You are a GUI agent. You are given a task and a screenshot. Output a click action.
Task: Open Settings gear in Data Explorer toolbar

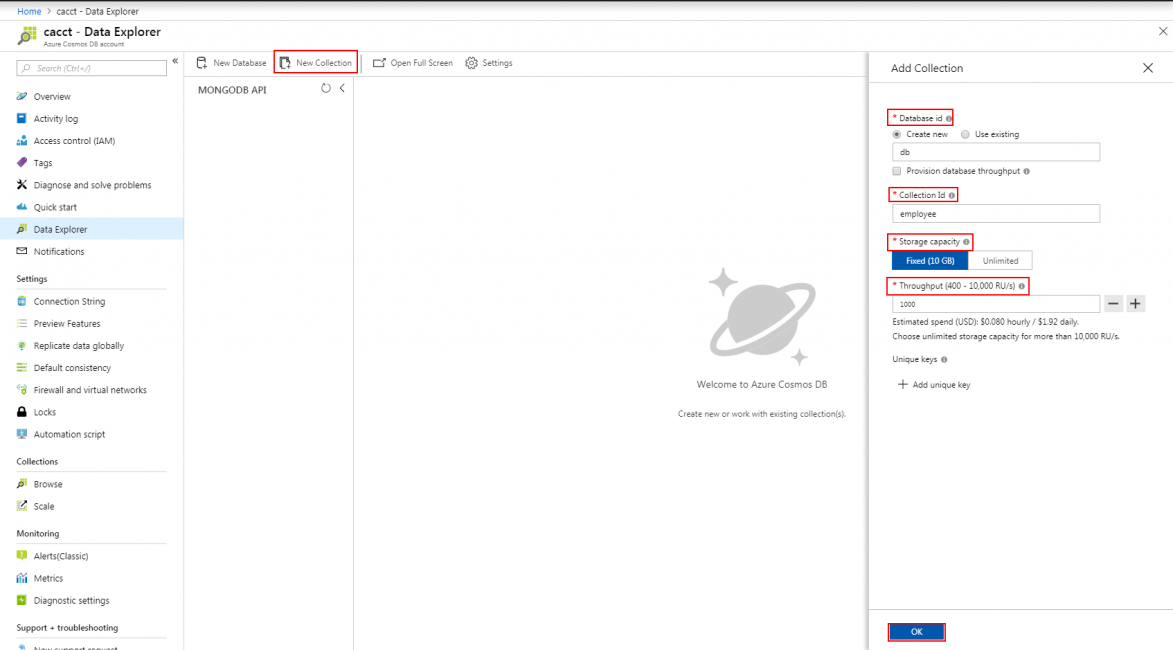tap(489, 63)
